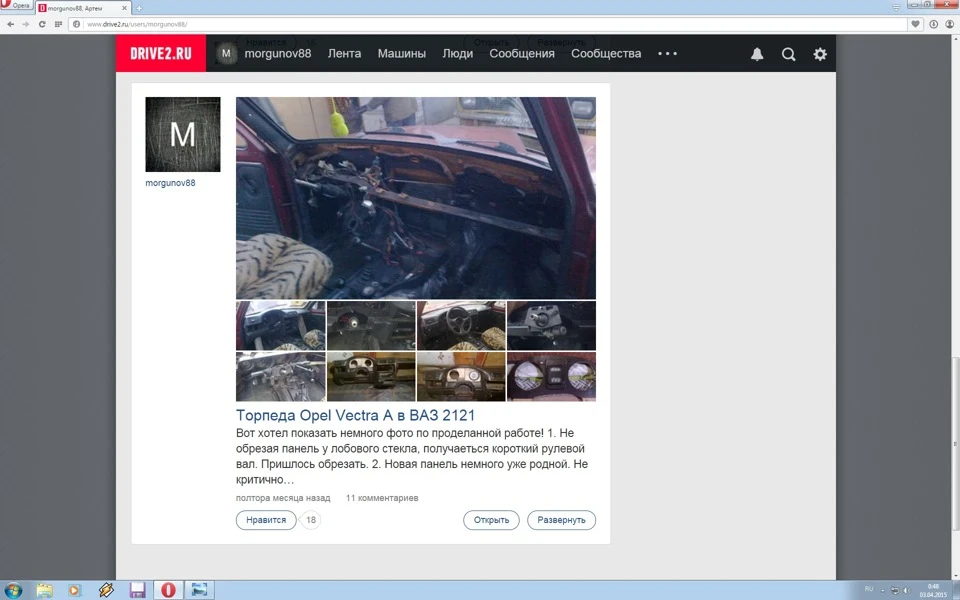This screenshot has height=600, width=960.
Task: Open gauge cluster thumbnail in bottom row
Action: pyautogui.click(x=552, y=377)
